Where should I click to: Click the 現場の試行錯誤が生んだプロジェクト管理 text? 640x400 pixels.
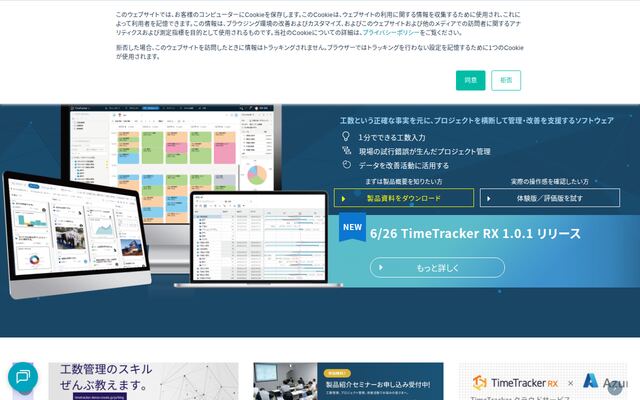(x=424, y=151)
